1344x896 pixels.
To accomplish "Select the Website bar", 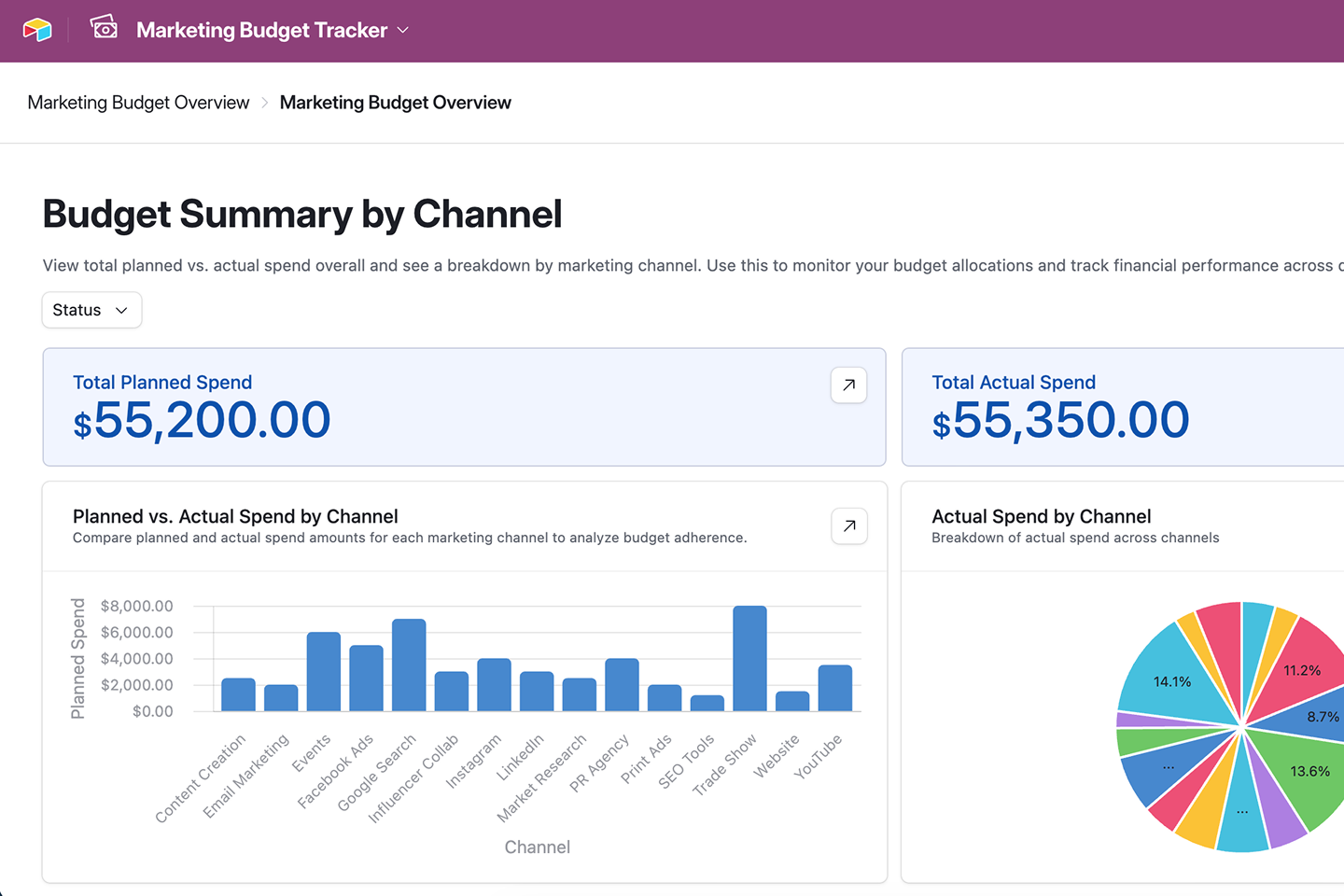I will [x=792, y=701].
